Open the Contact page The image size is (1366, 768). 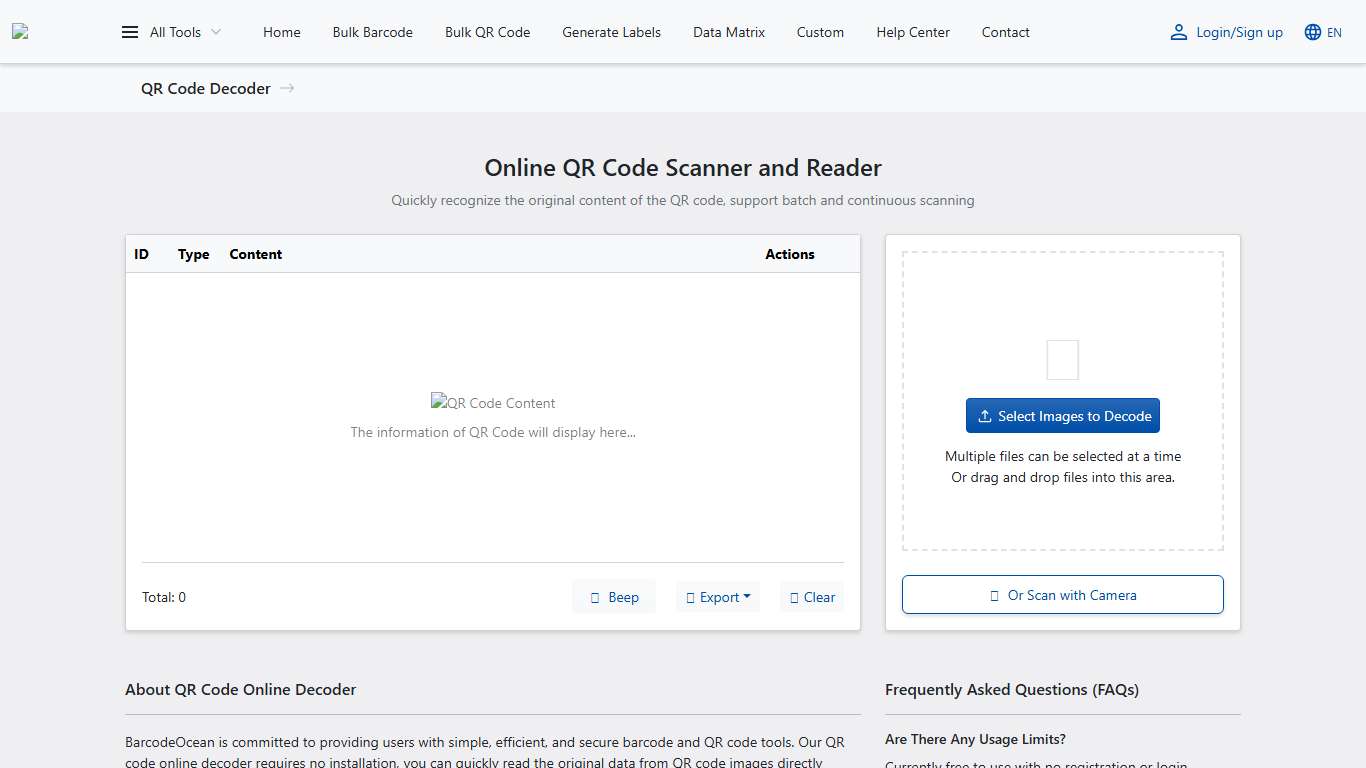(x=1005, y=31)
